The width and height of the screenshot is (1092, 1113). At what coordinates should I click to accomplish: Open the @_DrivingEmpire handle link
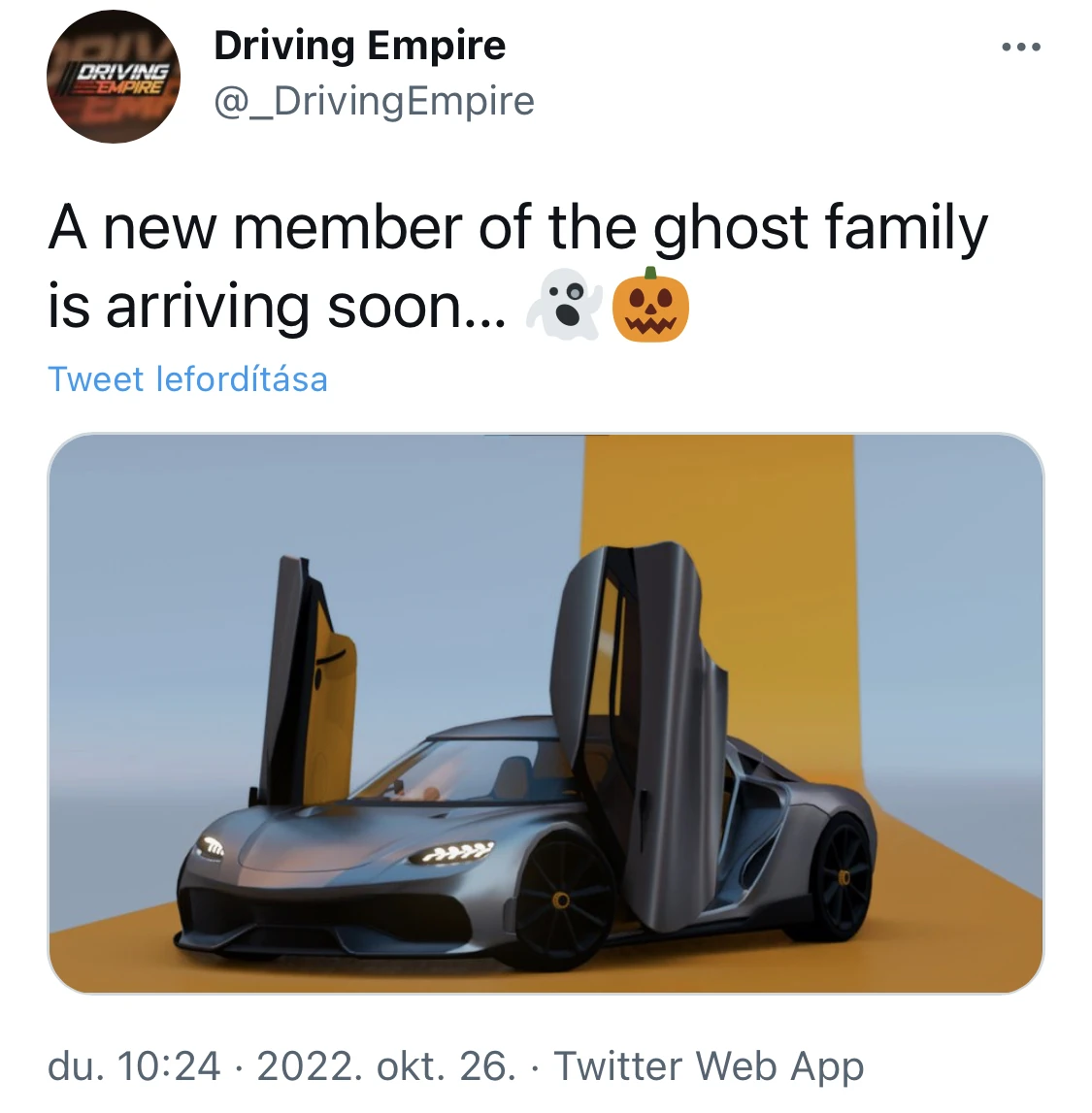[x=374, y=101]
